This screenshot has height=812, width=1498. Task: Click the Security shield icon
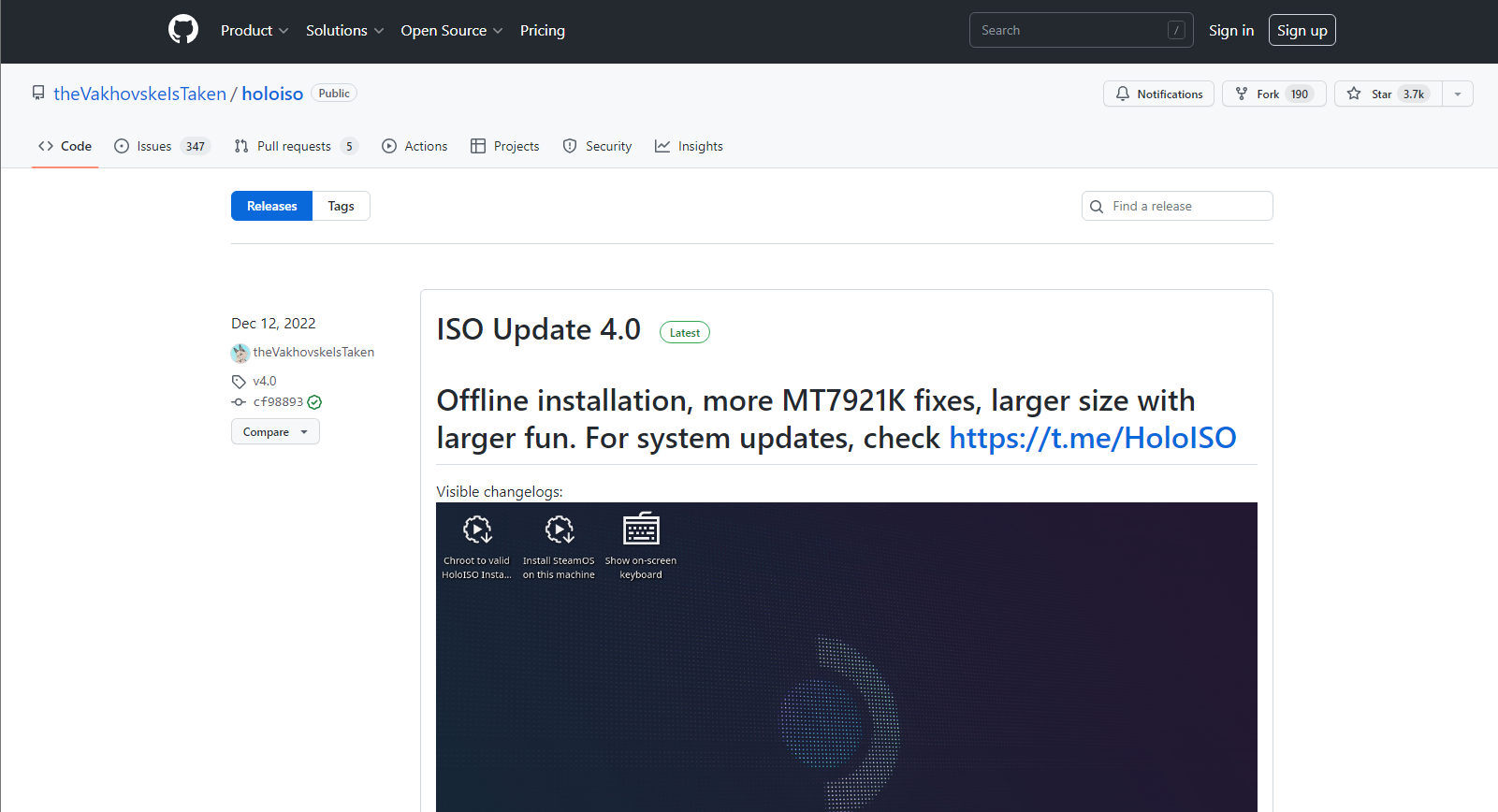[570, 146]
